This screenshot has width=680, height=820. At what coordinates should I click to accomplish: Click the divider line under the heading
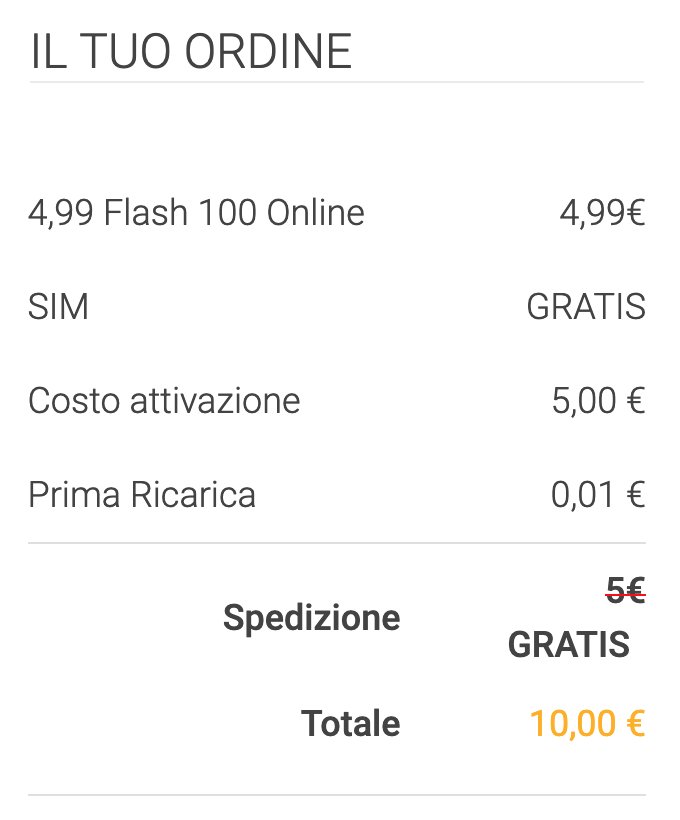tap(337, 82)
